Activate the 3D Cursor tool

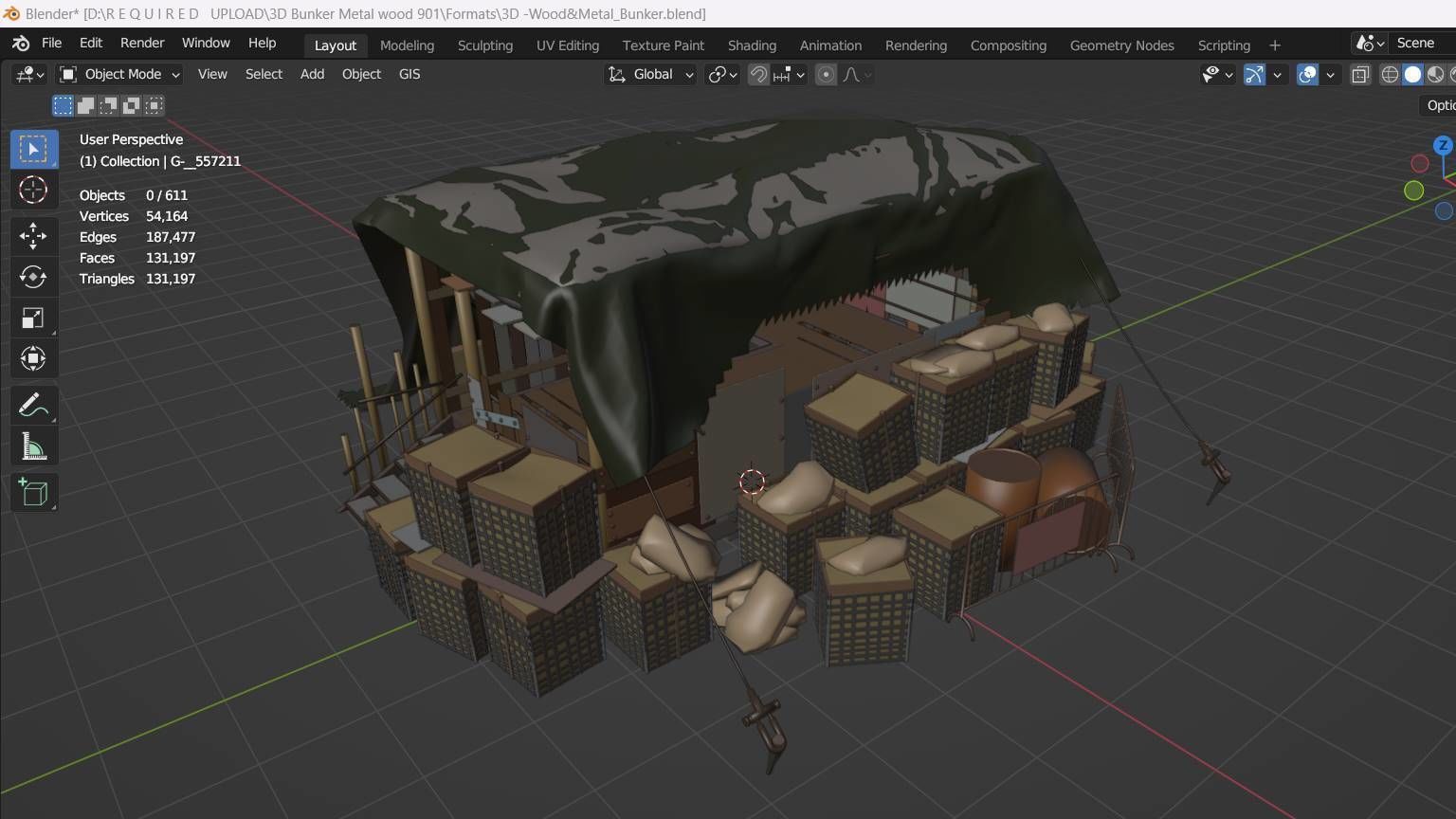(34, 191)
